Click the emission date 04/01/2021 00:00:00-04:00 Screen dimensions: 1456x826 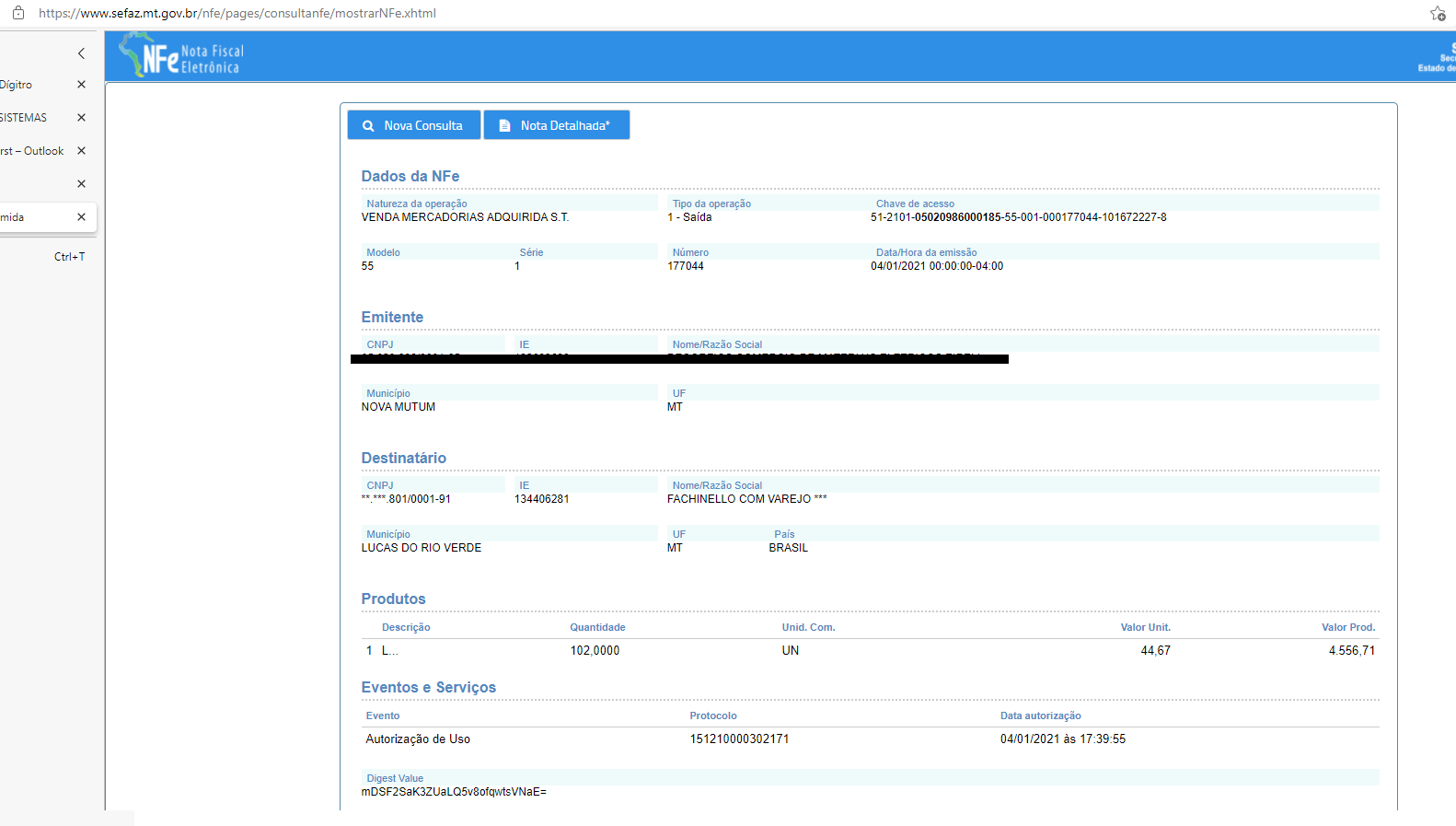(937, 266)
